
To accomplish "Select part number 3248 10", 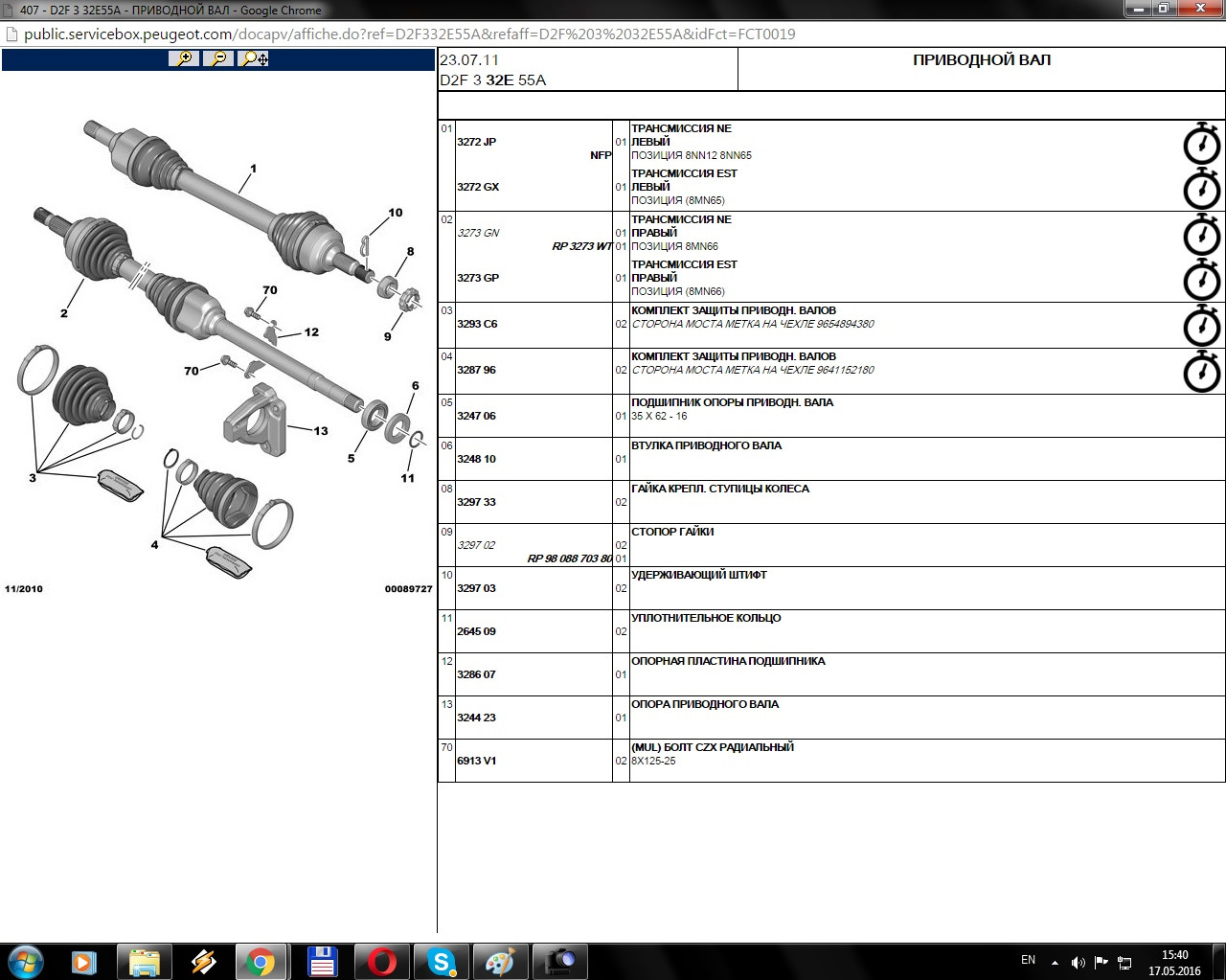I will coord(476,459).
